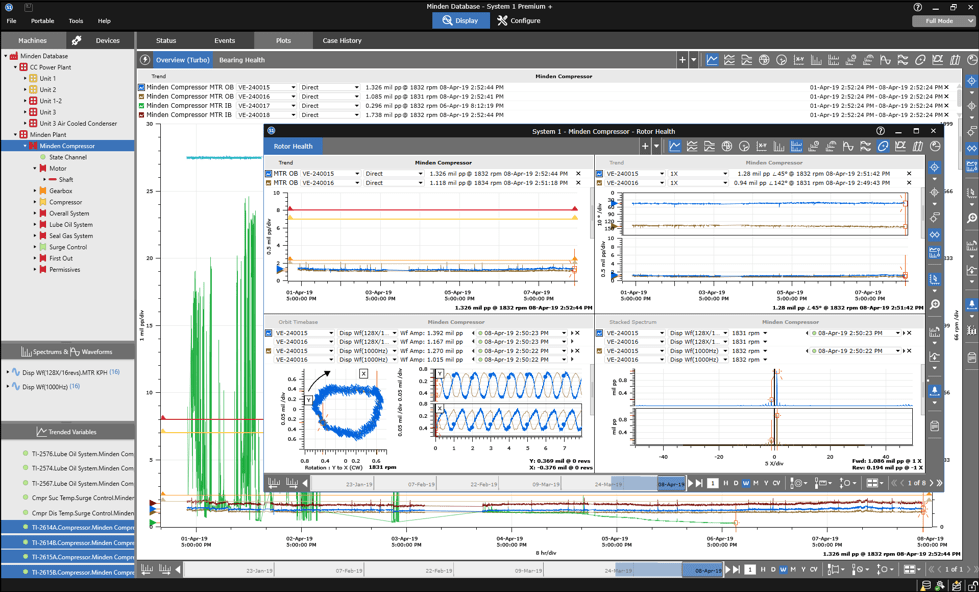
Task: Go to next page in Rotor Health pager
Action: pyautogui.click(x=932, y=483)
